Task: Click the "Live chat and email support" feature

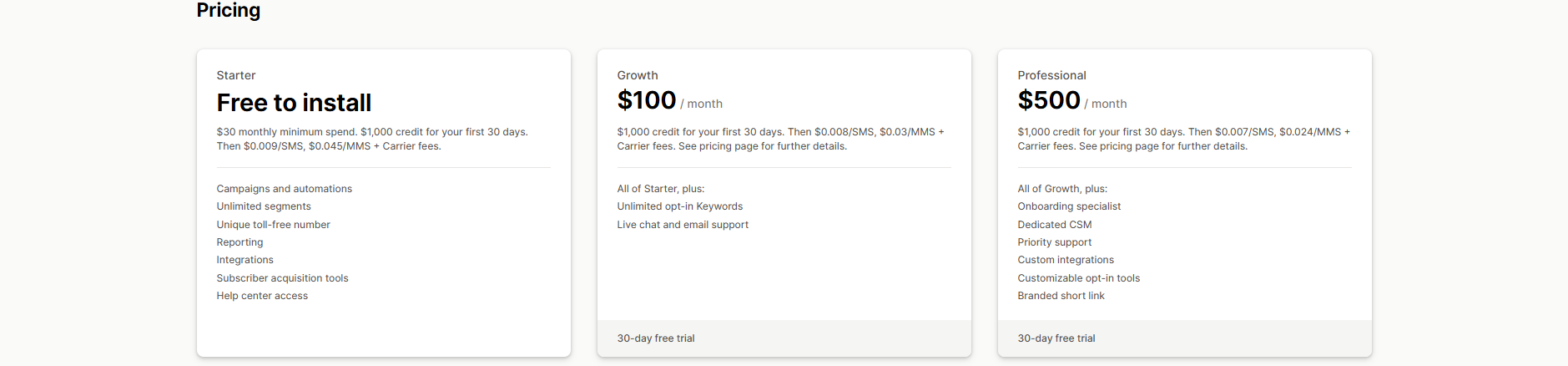Action: 683,225
